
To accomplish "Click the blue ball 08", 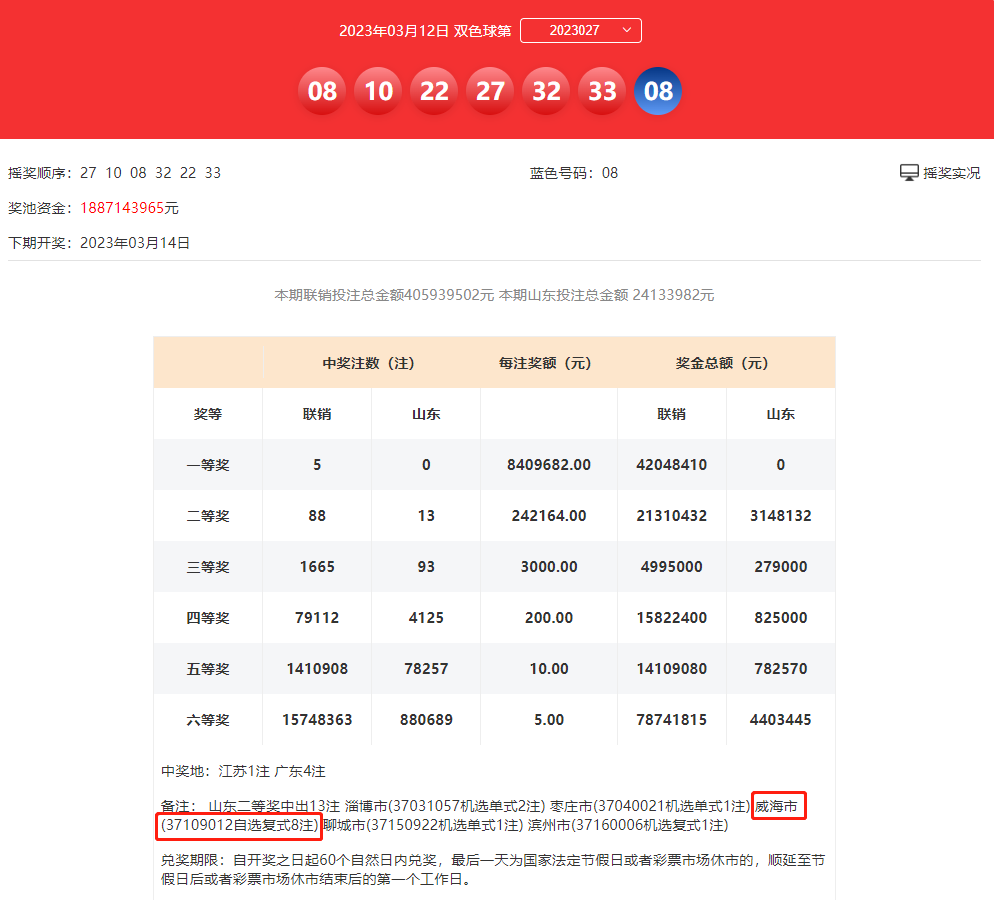I will 658,90.
